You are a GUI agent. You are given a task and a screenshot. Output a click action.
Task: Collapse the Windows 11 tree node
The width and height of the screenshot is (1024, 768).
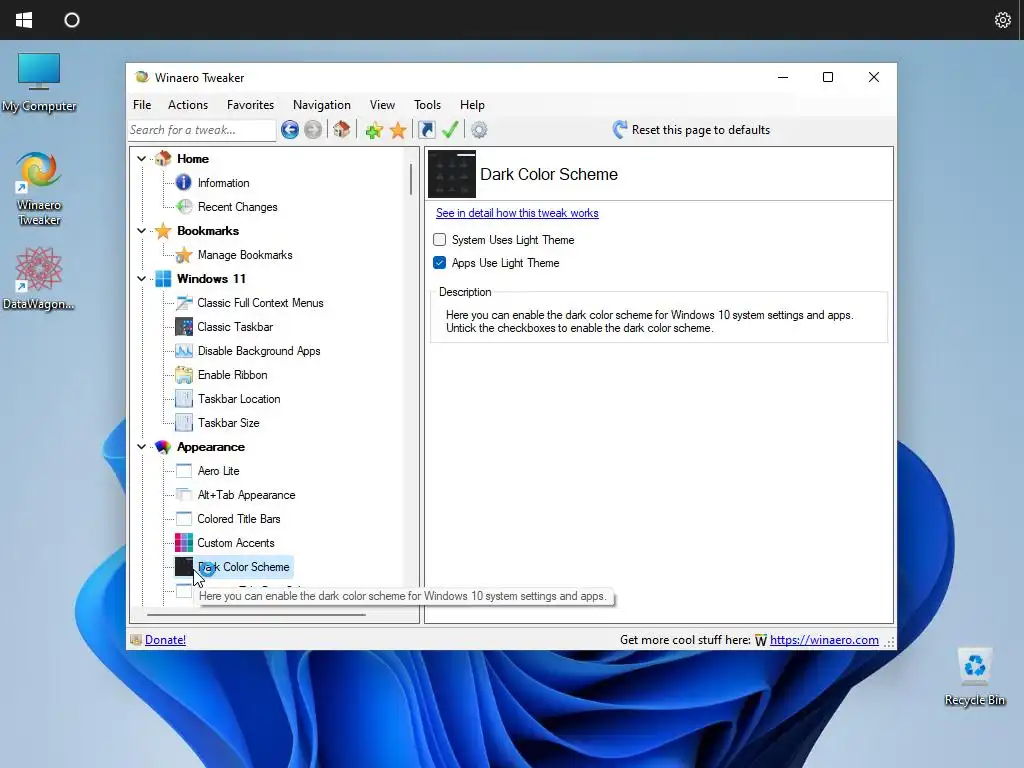(141, 279)
